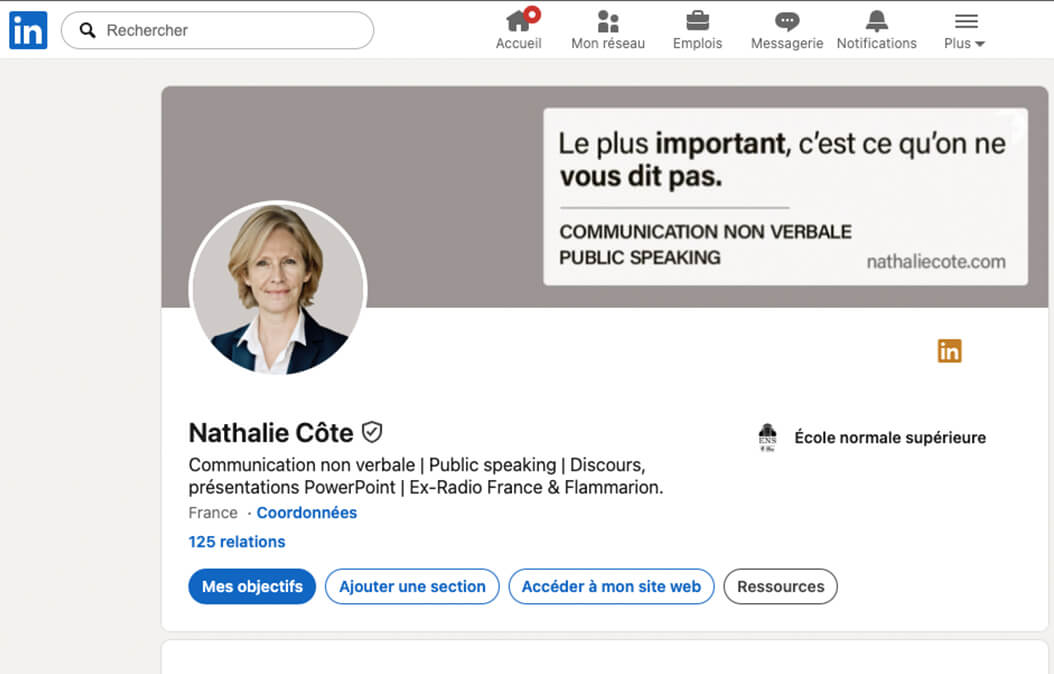This screenshot has height=674, width=1054.
Task: Click the hamburger menu icon above Plus
Action: point(966,22)
